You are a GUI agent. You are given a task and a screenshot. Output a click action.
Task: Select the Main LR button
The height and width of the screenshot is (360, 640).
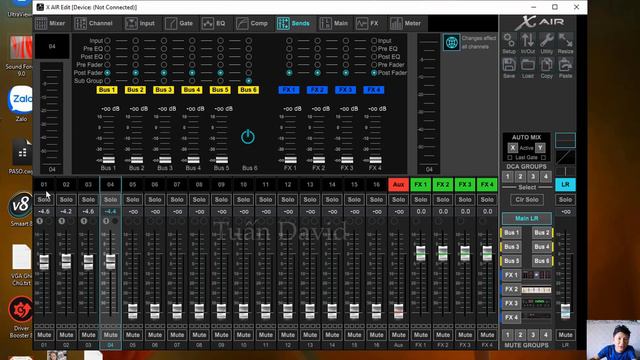click(x=527, y=218)
